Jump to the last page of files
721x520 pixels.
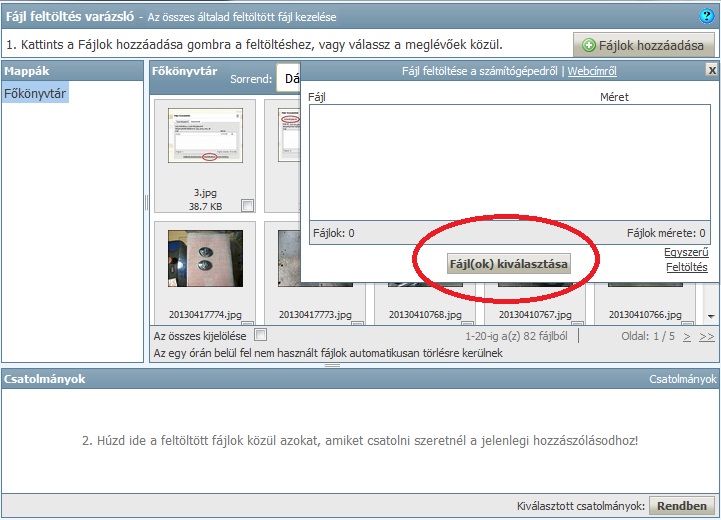pyautogui.click(x=706, y=337)
